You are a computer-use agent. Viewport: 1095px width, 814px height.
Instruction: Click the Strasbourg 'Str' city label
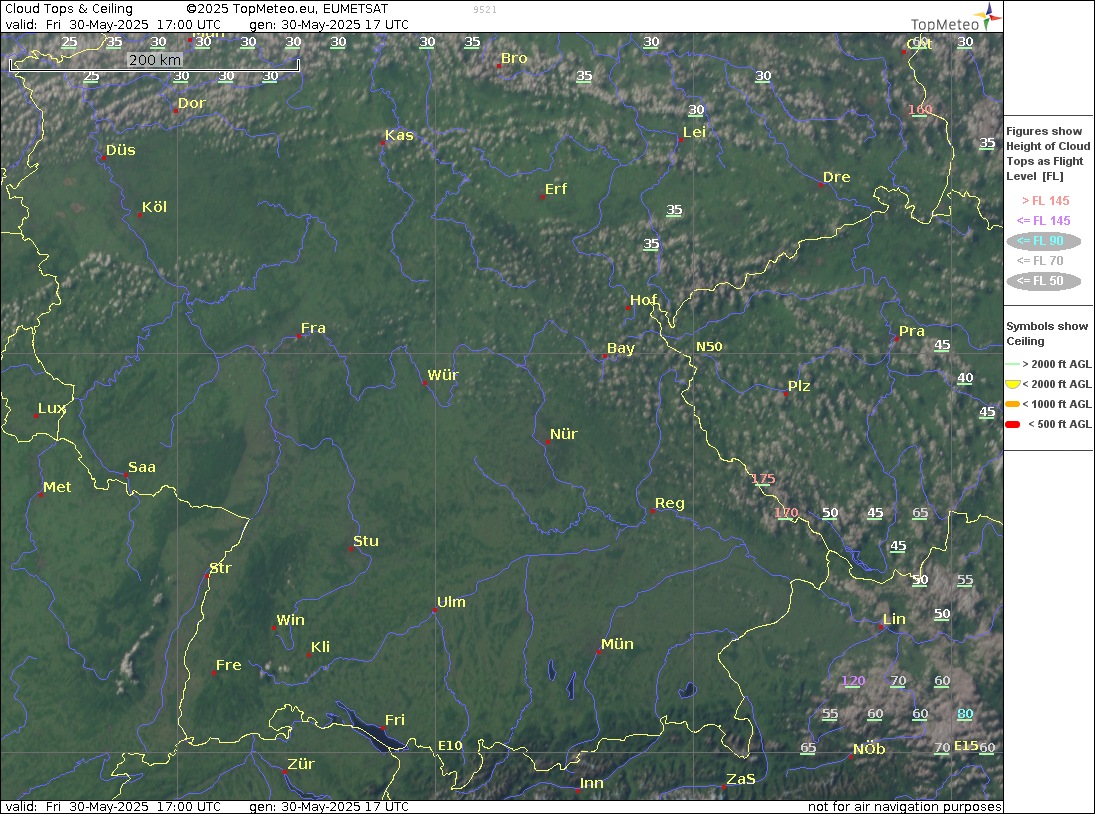pyautogui.click(x=220, y=568)
